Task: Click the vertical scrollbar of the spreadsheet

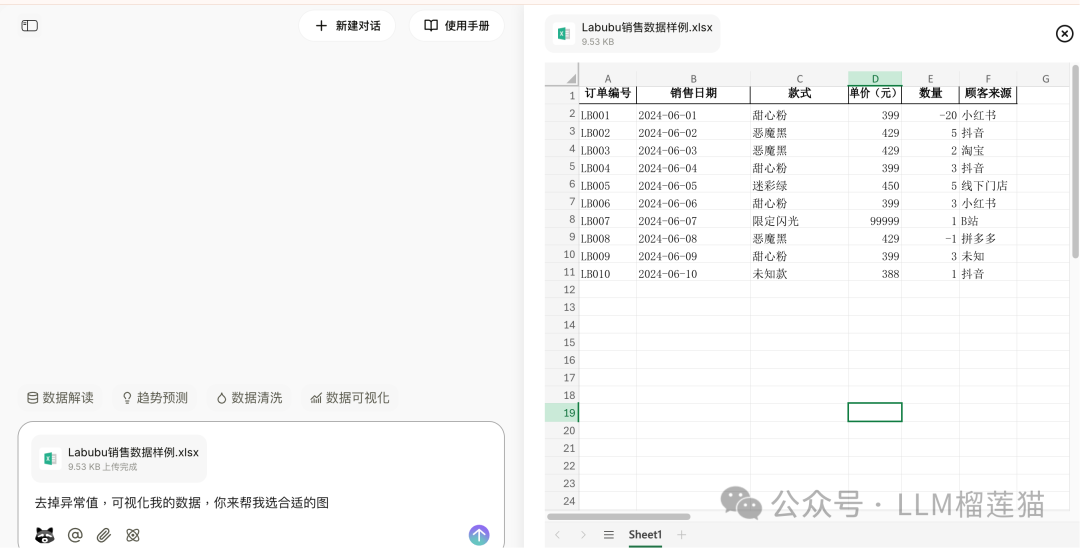Action: 1075,162
